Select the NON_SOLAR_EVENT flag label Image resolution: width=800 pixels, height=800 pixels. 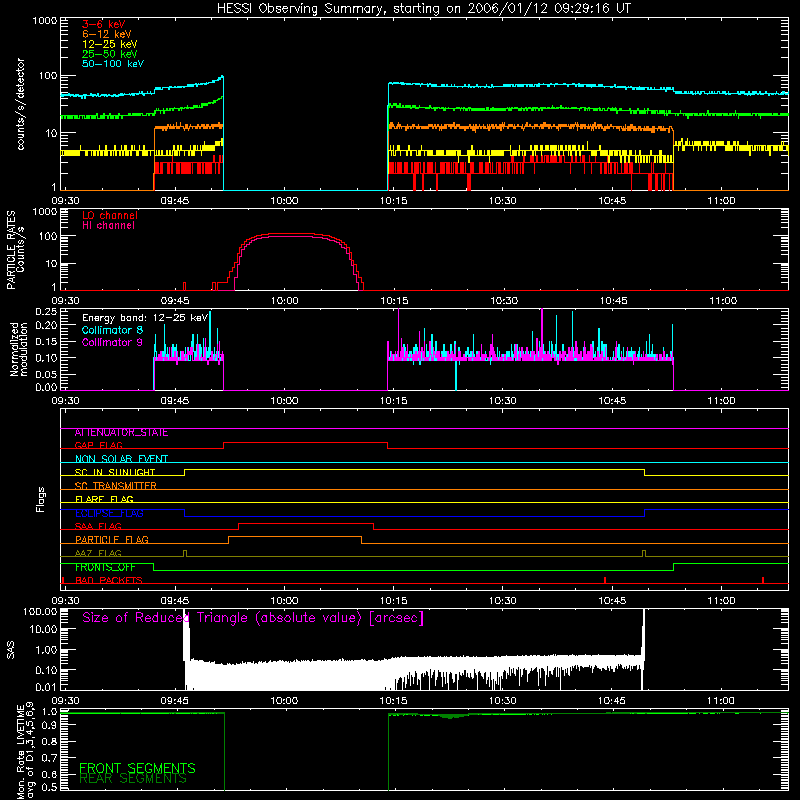(121, 459)
